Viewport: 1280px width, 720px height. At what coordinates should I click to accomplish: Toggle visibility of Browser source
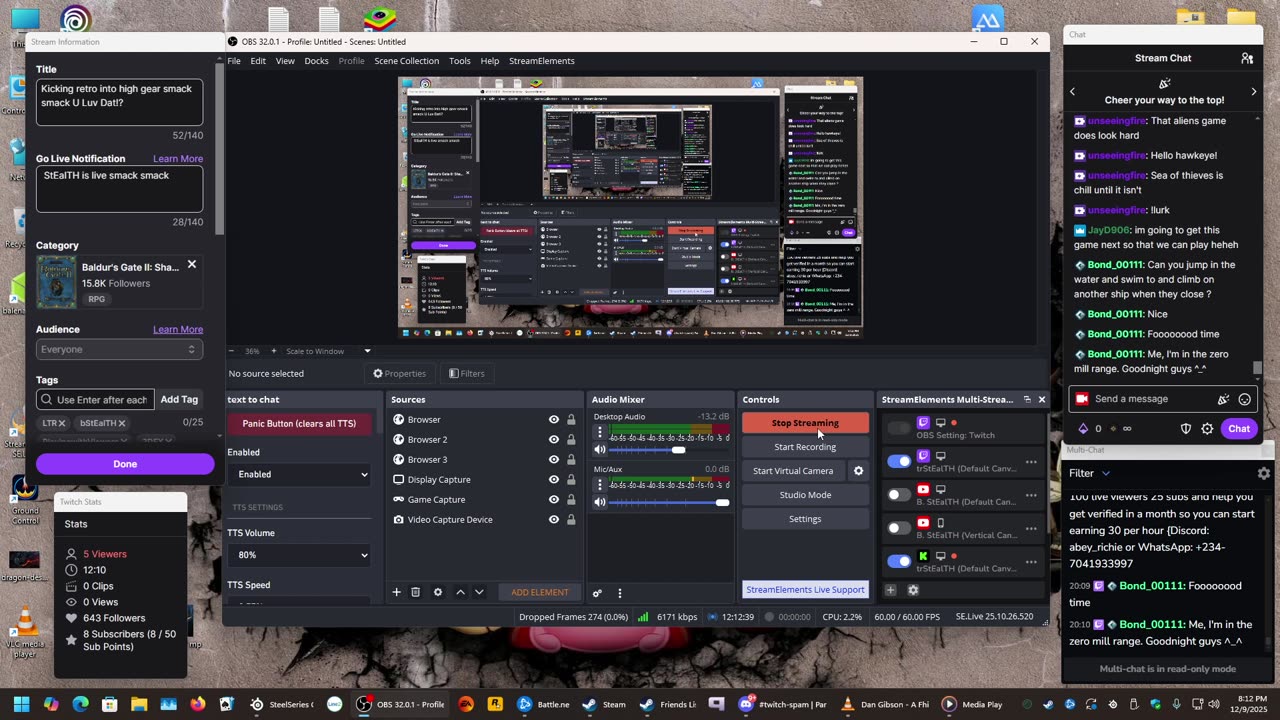click(553, 420)
